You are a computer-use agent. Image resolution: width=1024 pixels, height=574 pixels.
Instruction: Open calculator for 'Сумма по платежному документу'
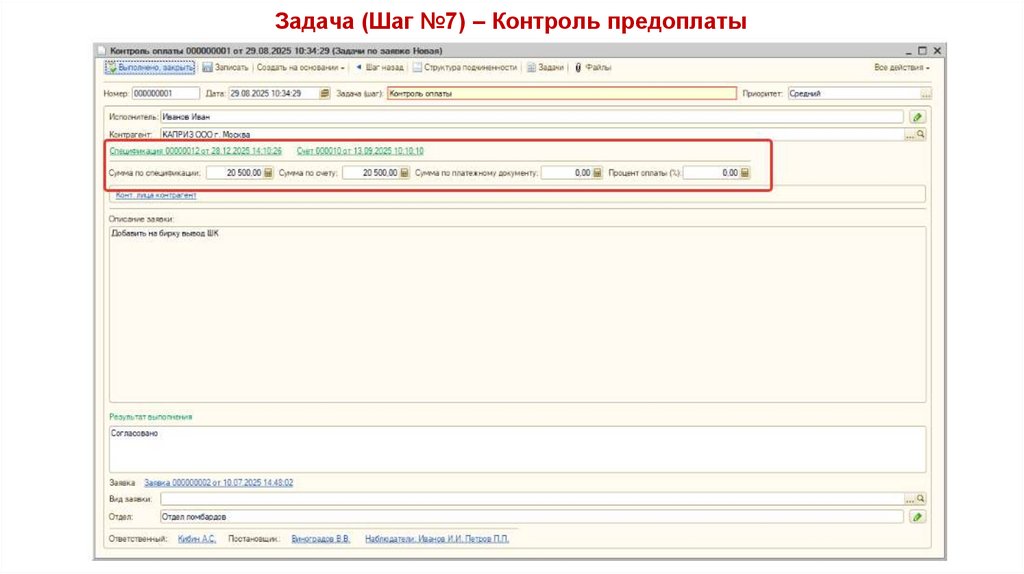pos(597,173)
